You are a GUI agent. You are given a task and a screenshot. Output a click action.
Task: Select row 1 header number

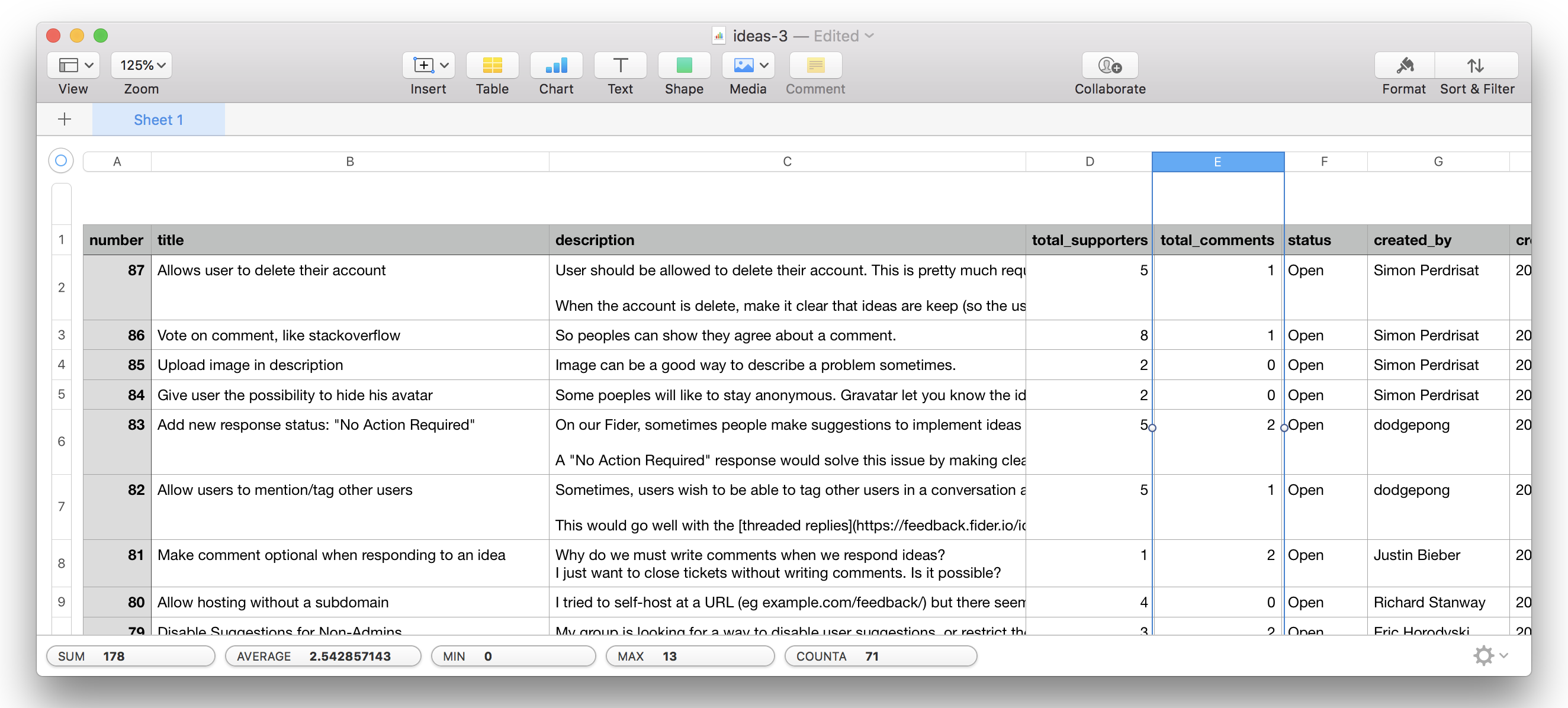pyautogui.click(x=62, y=240)
